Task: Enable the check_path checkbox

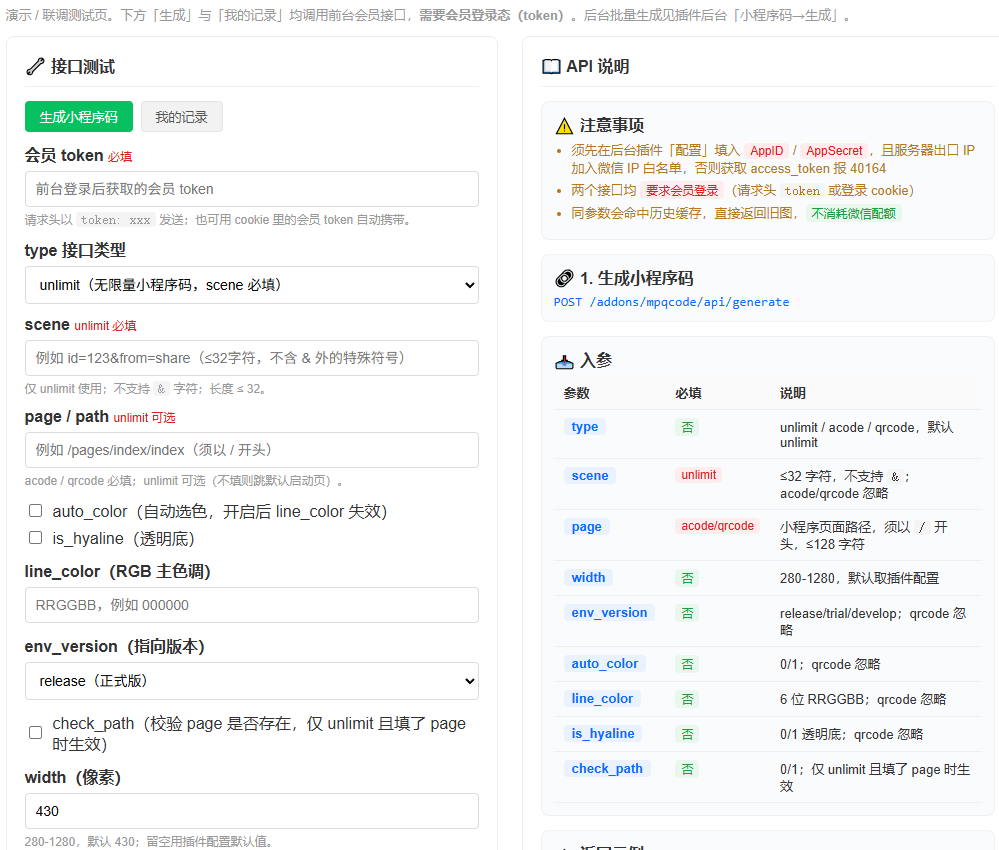Action: [x=36, y=733]
